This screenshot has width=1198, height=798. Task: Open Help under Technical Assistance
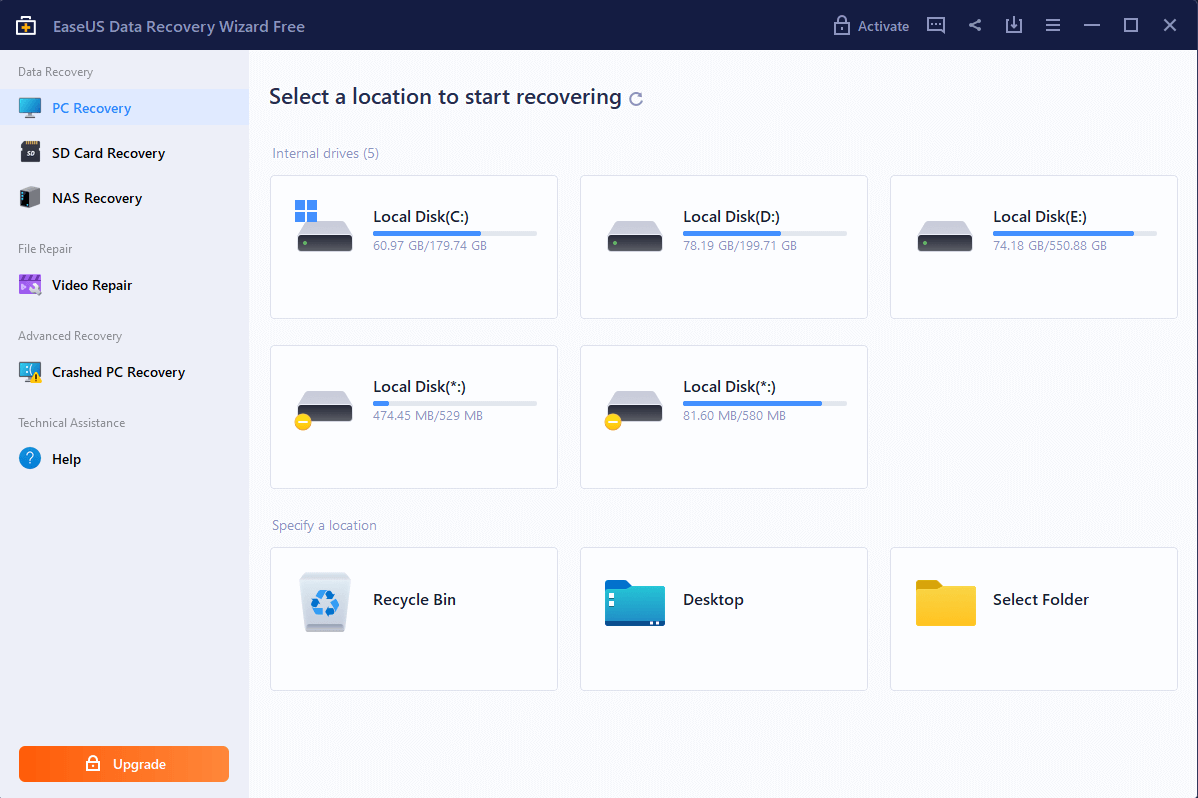pos(66,459)
